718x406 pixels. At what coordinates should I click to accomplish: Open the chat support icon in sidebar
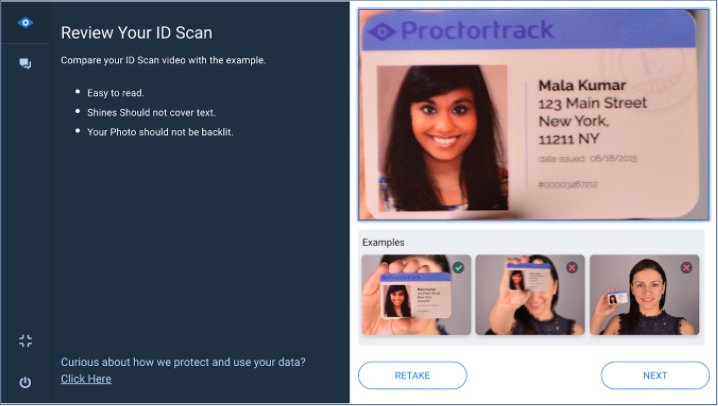coord(25,64)
